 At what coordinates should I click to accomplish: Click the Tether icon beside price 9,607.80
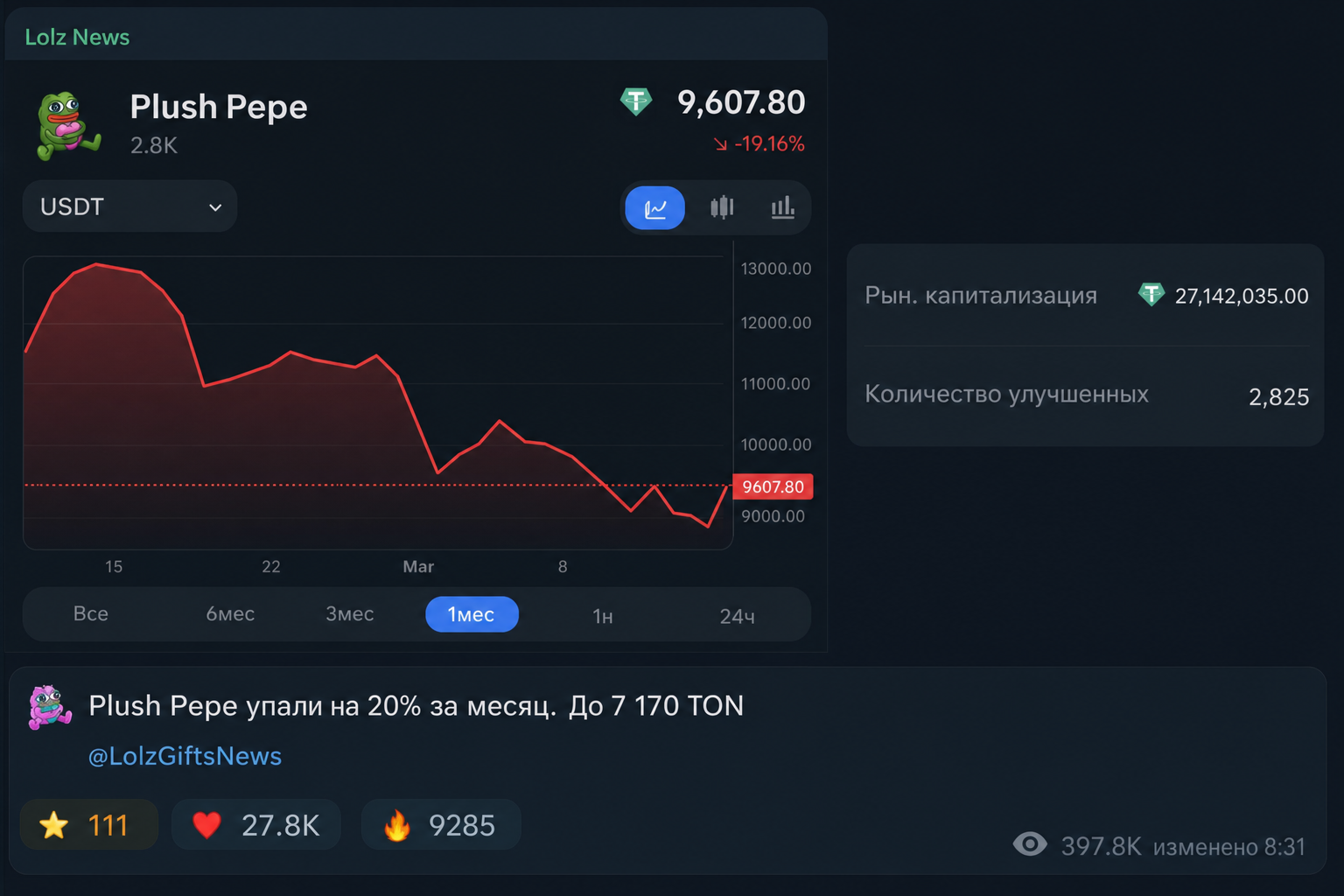[x=636, y=101]
